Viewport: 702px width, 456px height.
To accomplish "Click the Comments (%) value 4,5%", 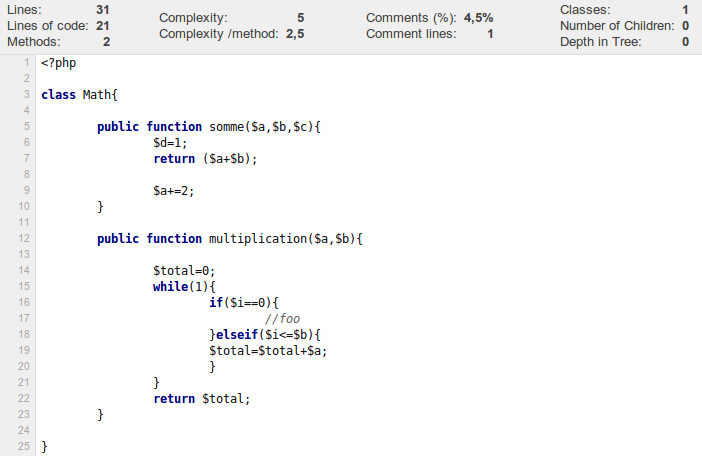I will click(x=478, y=18).
